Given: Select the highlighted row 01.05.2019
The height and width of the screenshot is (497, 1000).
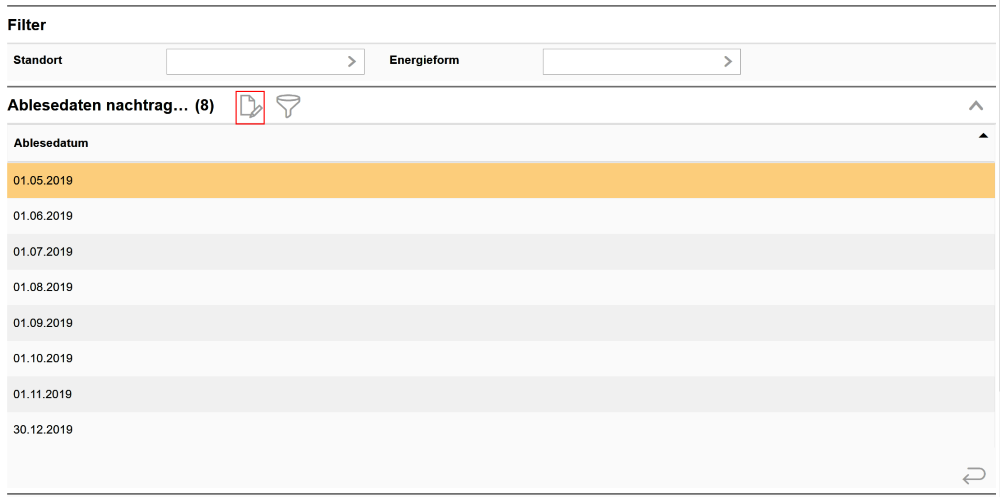Looking at the screenshot, I should [x=43, y=181].
